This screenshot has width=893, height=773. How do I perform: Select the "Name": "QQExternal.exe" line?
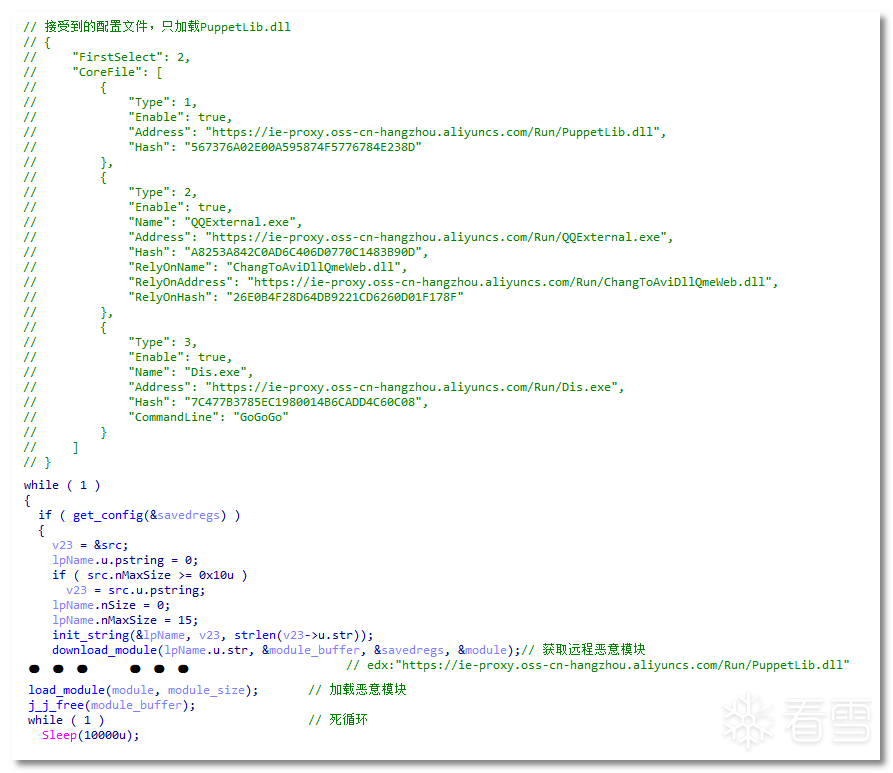tap(215, 222)
